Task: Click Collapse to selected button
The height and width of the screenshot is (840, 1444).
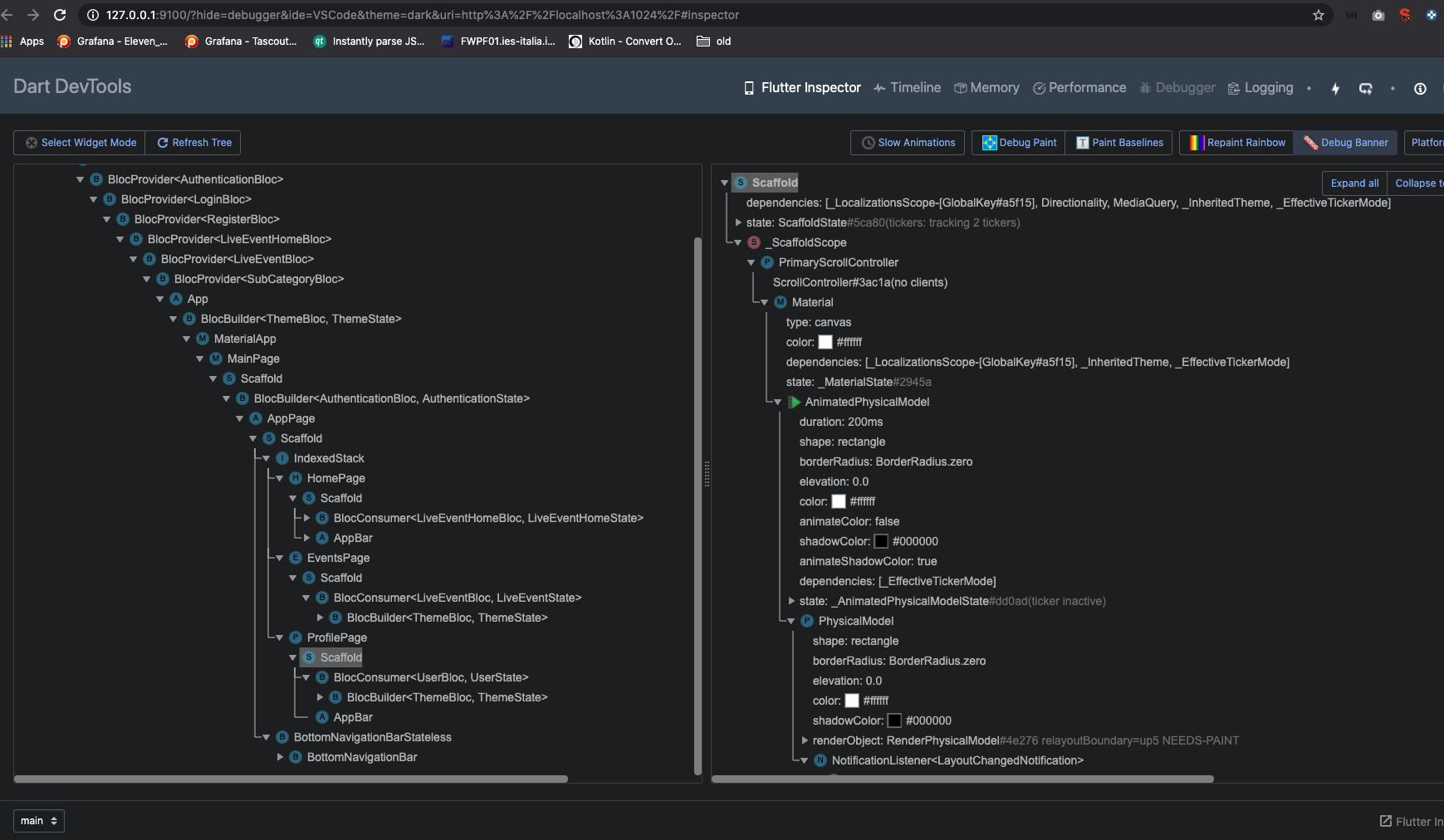Action: coord(1416,183)
